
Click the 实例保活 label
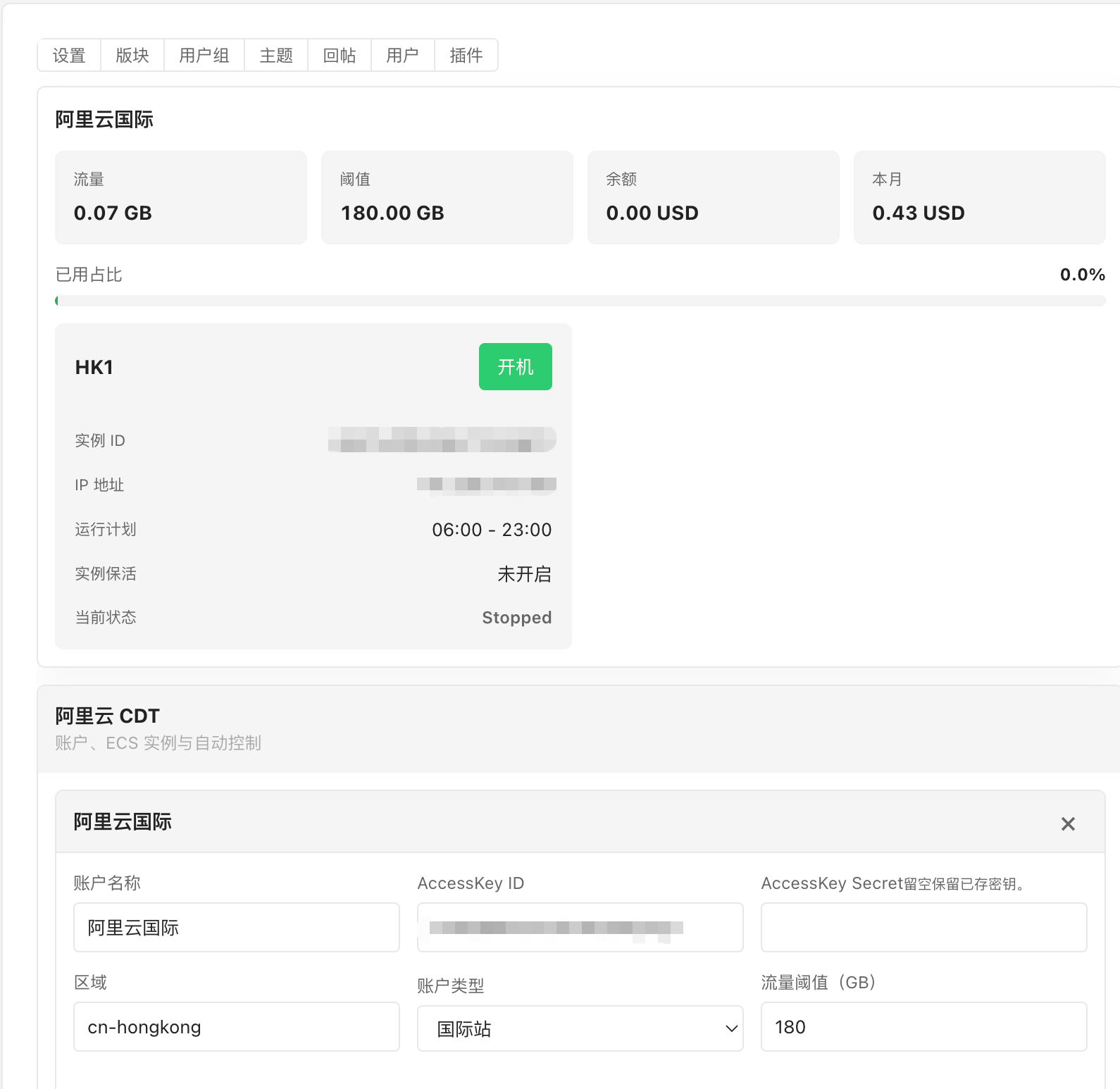[x=106, y=573]
